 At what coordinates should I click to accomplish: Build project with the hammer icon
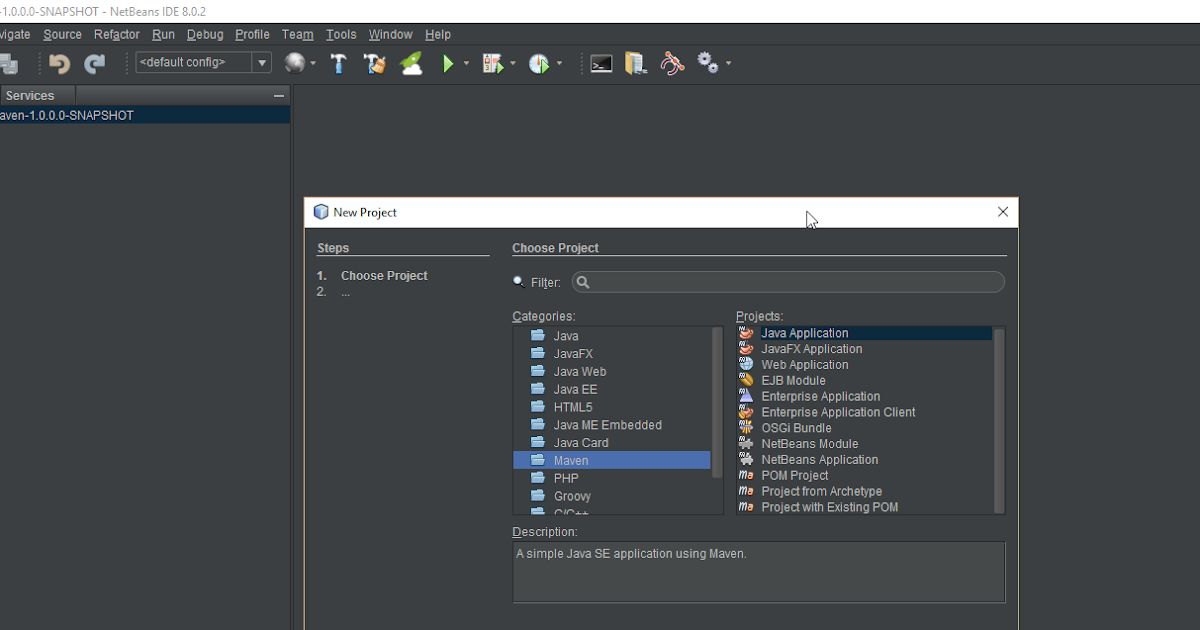[338, 63]
